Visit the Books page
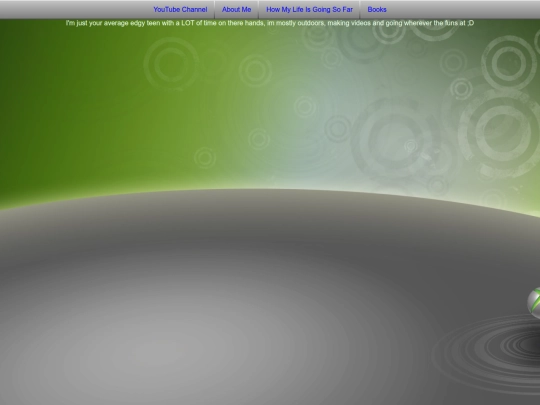This screenshot has height=405, width=540. (377, 10)
